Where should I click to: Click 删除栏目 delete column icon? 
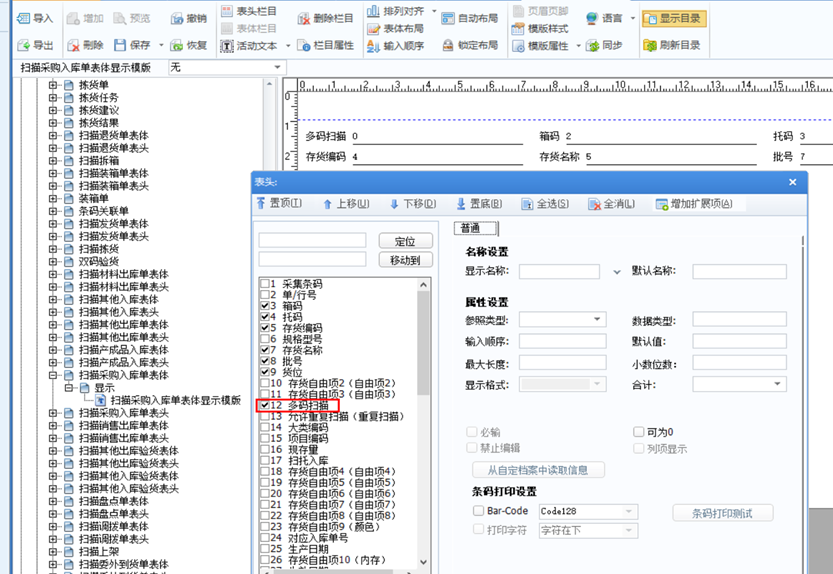coord(304,19)
